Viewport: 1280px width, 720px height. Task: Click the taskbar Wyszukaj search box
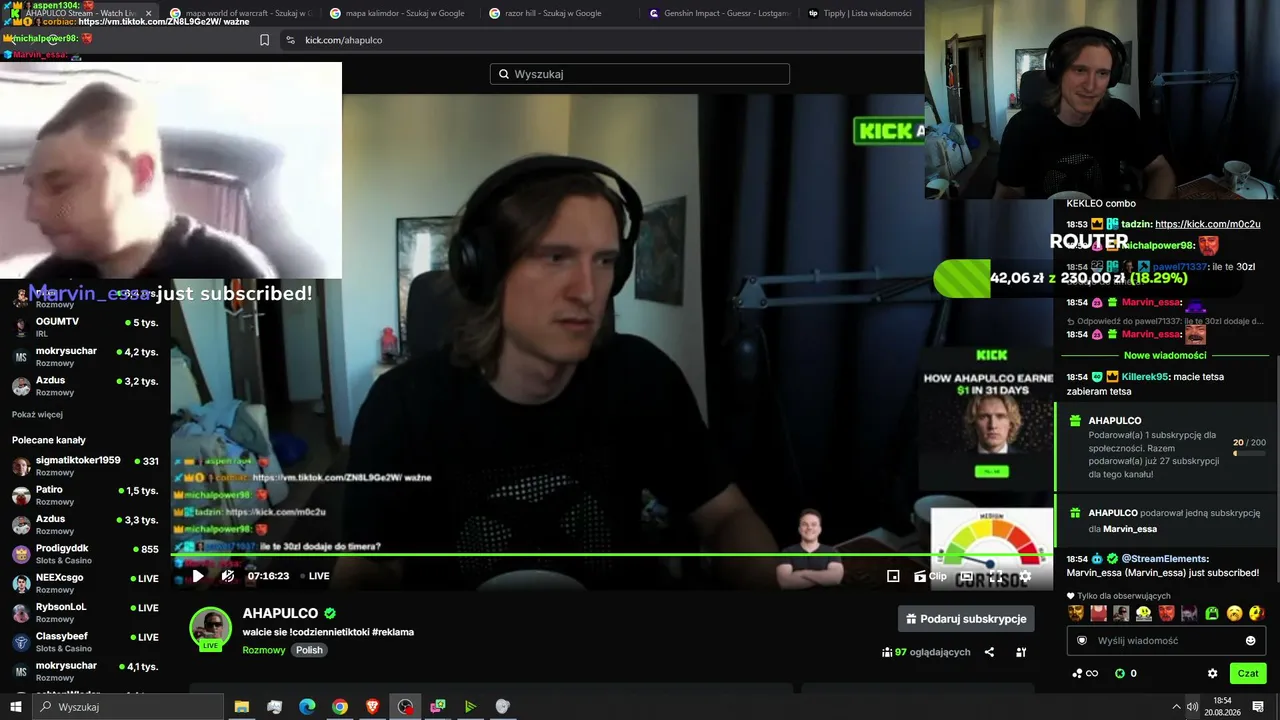[x=128, y=707]
